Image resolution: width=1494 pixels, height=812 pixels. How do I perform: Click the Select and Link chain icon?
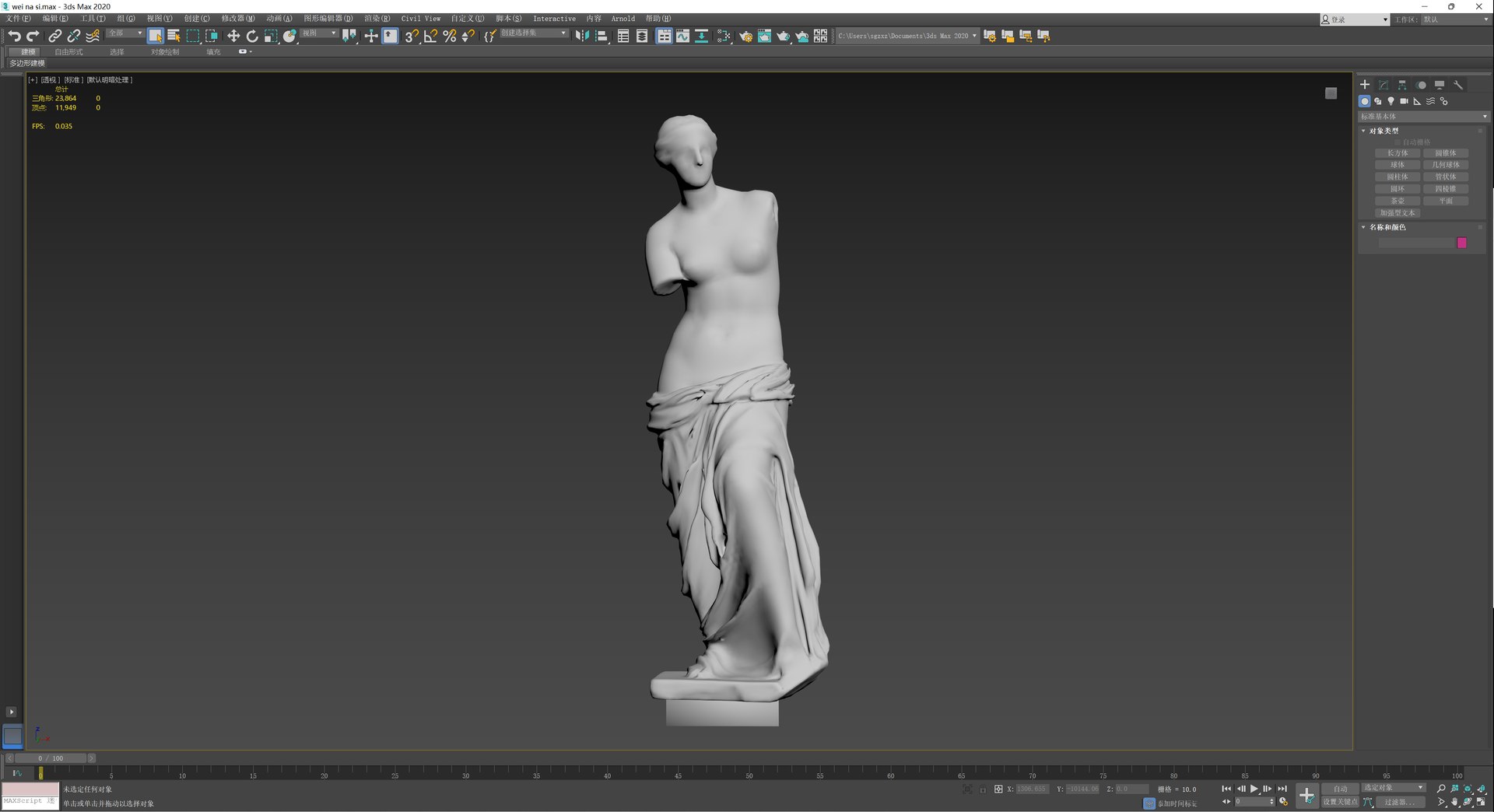(x=54, y=36)
